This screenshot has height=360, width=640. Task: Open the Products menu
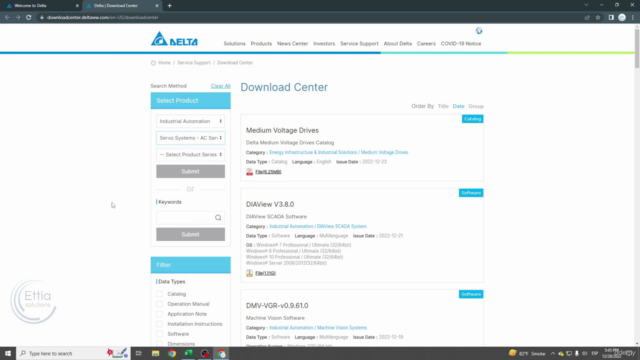[261, 44]
